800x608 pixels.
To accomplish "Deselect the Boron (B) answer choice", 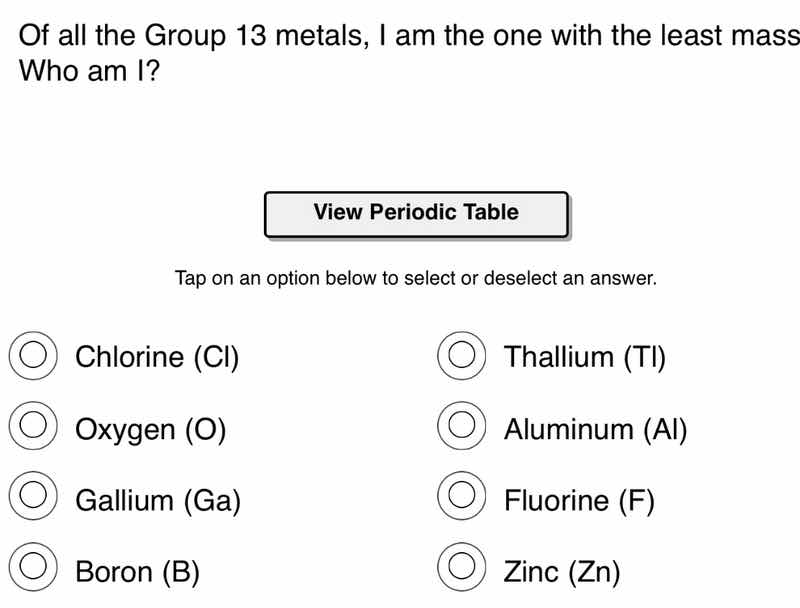I will pos(32,568).
